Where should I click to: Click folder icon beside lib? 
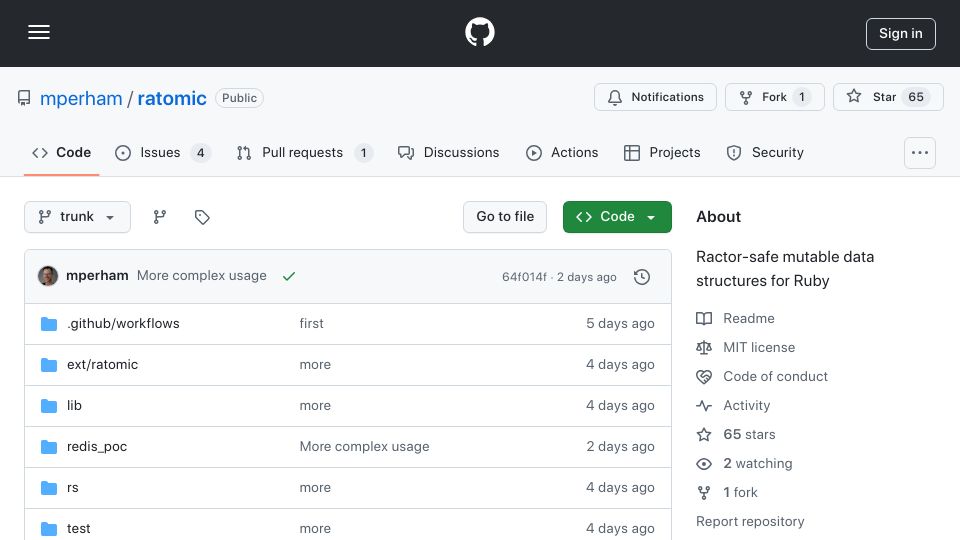48,406
